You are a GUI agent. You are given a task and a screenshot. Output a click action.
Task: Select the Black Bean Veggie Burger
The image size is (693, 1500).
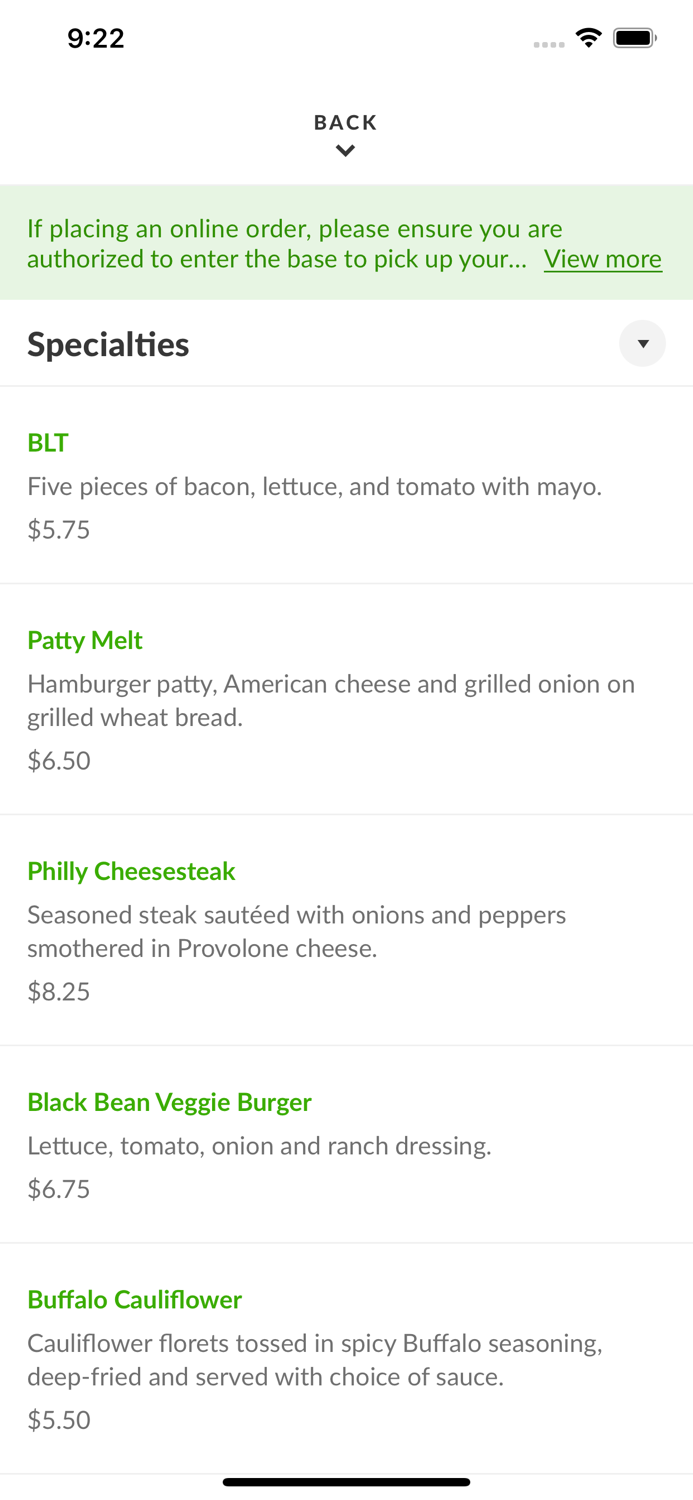pyautogui.click(x=169, y=1102)
